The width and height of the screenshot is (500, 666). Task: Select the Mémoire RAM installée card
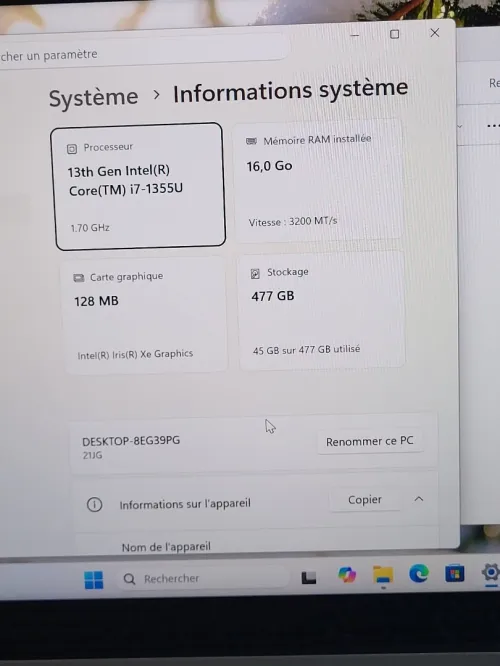319,180
